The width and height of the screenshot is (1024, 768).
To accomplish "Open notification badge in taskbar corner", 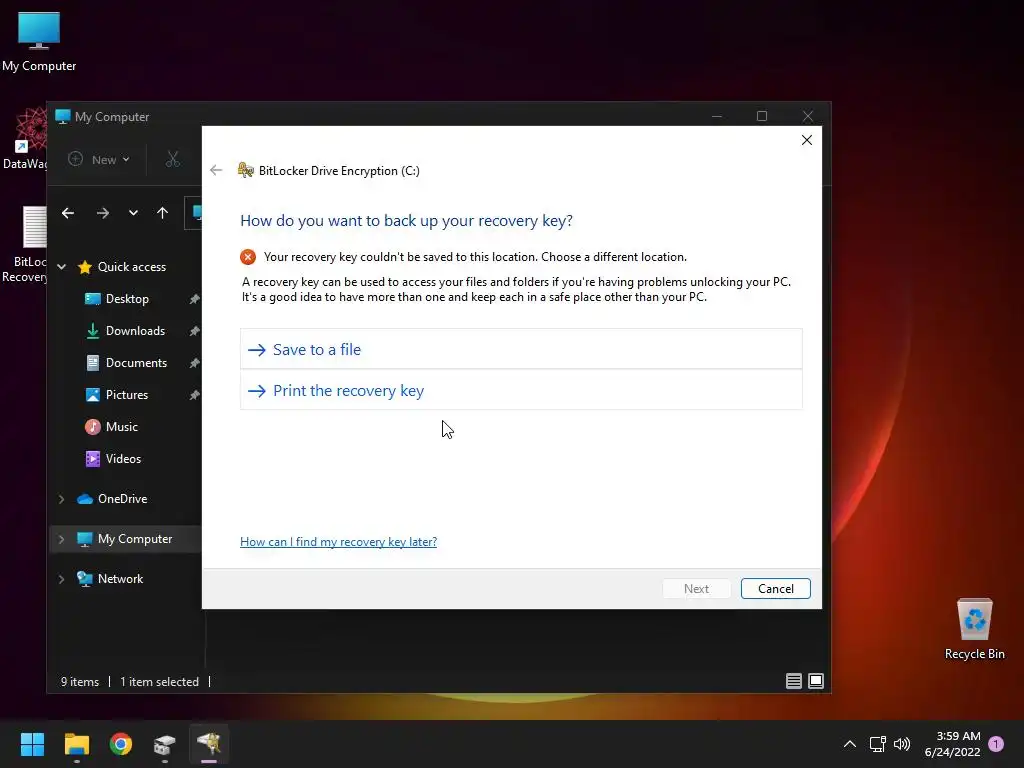I will coord(996,744).
